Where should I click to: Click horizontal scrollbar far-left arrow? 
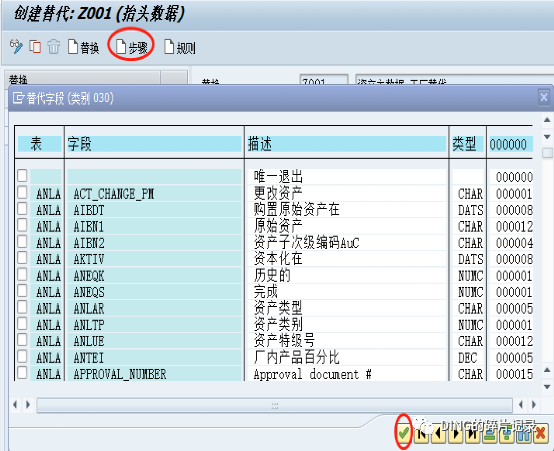coord(15,404)
